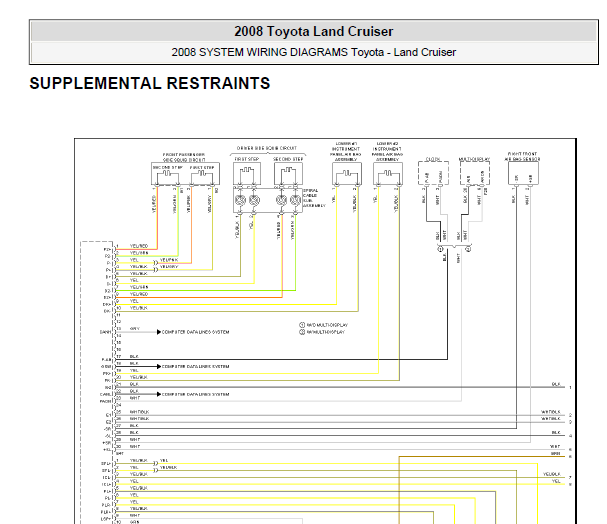Click the 'YEL/BLK' wire label at pin 10
The height and width of the screenshot is (524, 607).
click(x=139, y=308)
